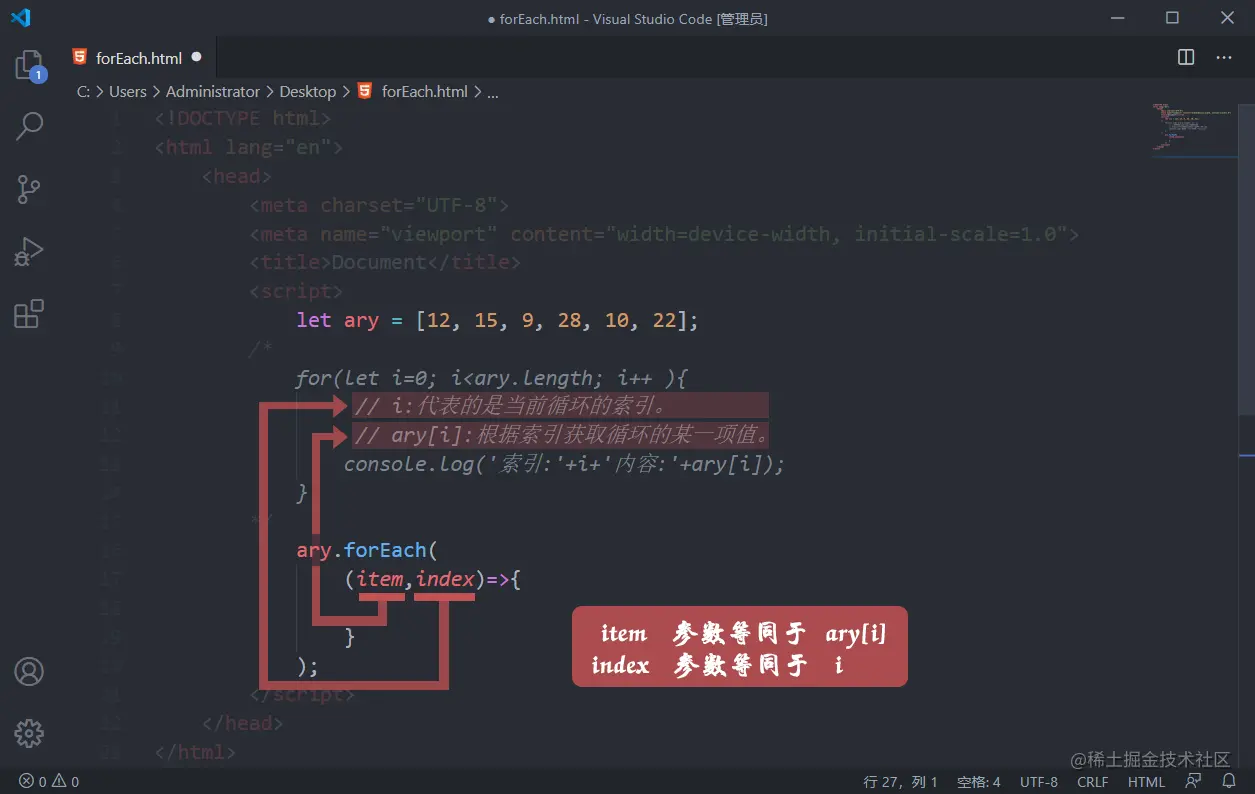Open the feedback icon in status bar
Viewport: 1255px width, 794px height.
(1193, 781)
